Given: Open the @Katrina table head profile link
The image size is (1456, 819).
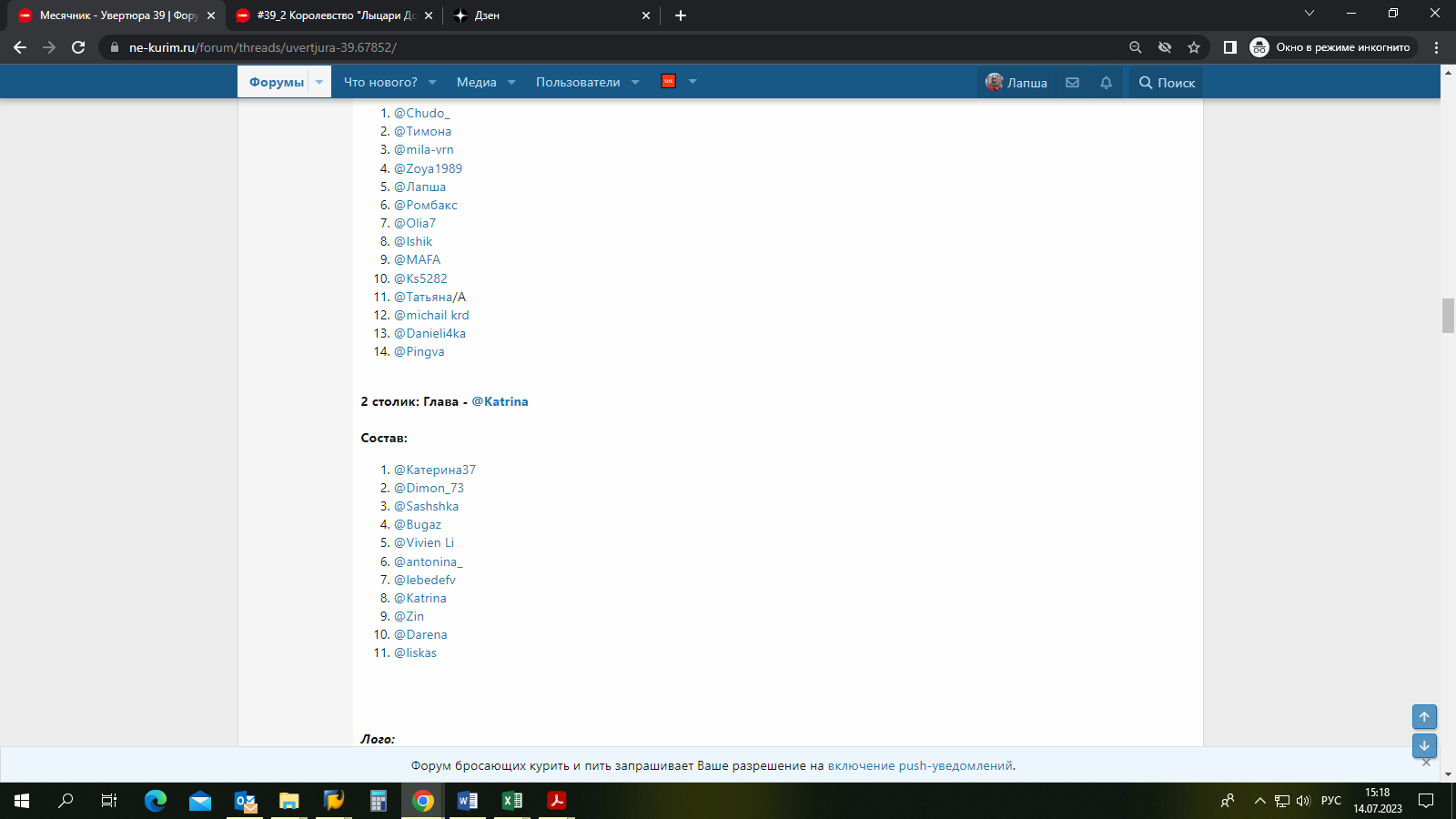Looking at the screenshot, I should pos(500,401).
